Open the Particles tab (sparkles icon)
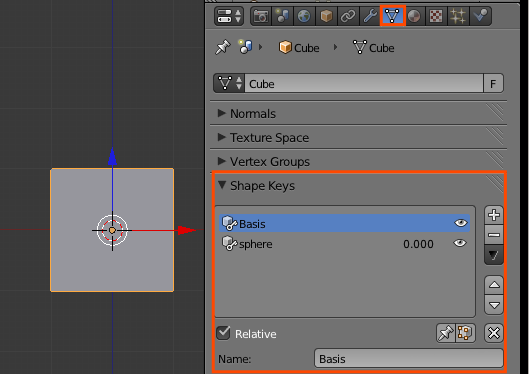 [458, 16]
